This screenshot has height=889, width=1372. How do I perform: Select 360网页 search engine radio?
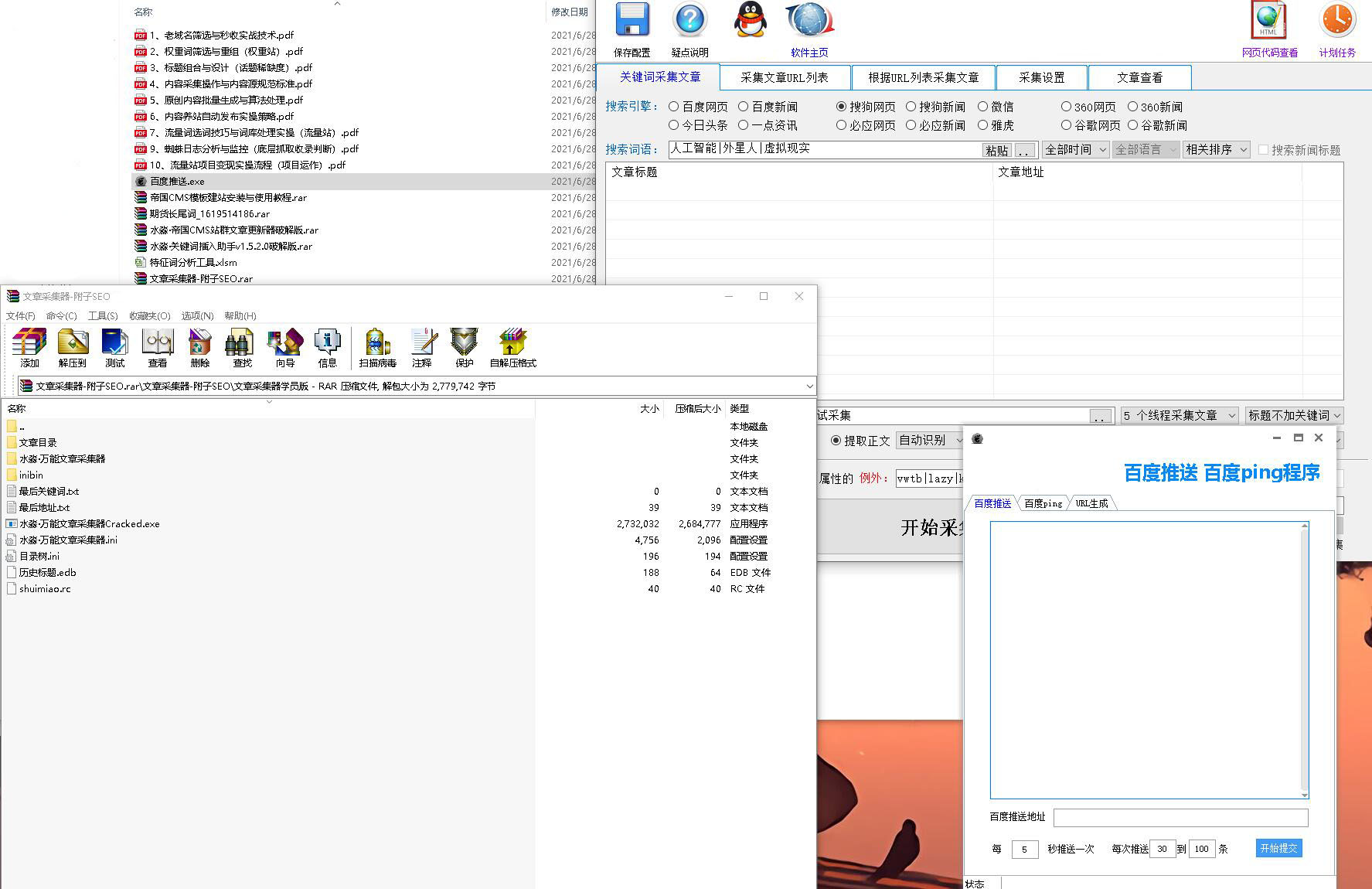coord(1066,107)
